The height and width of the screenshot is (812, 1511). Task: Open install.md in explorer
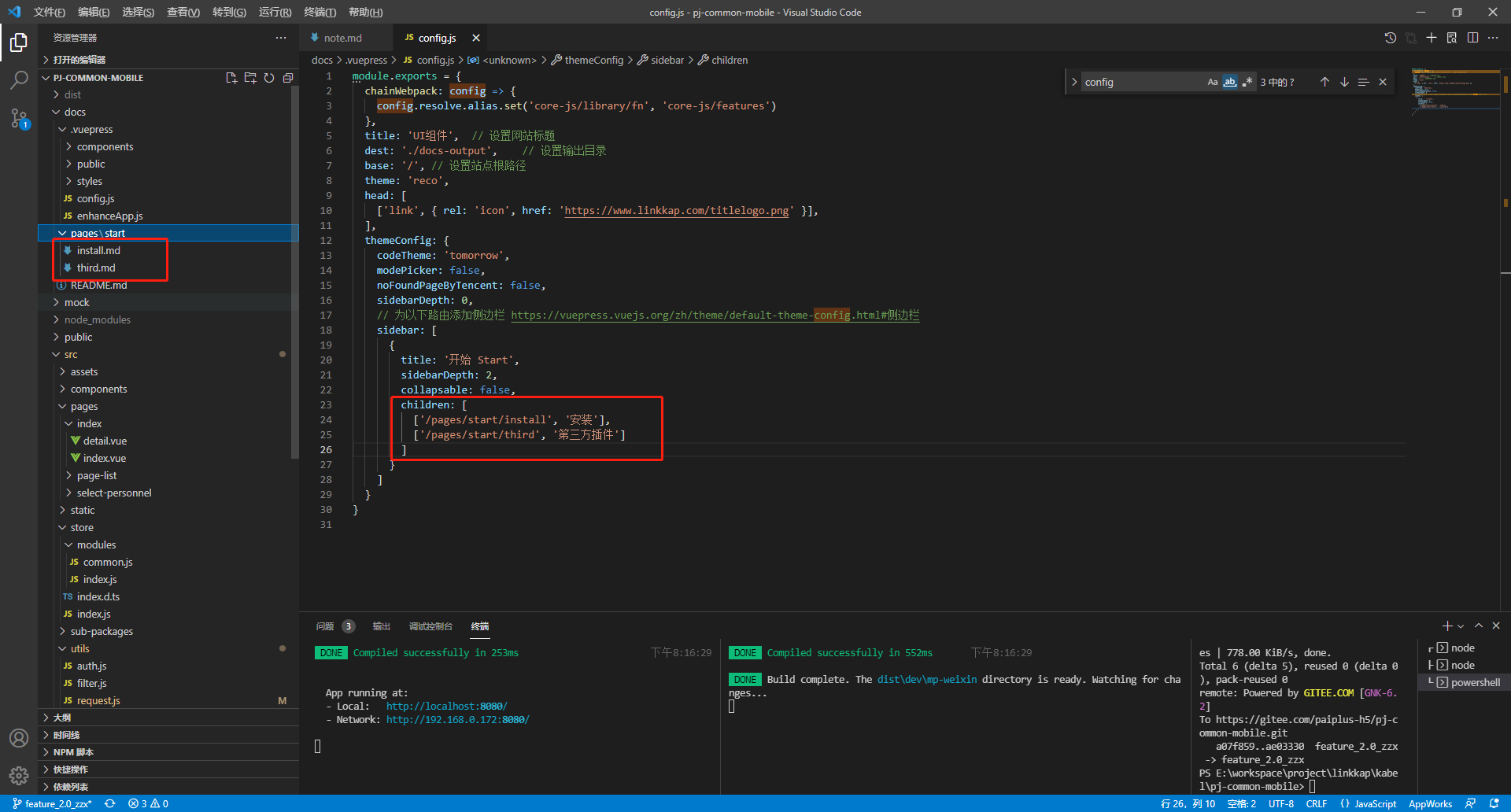(x=98, y=250)
